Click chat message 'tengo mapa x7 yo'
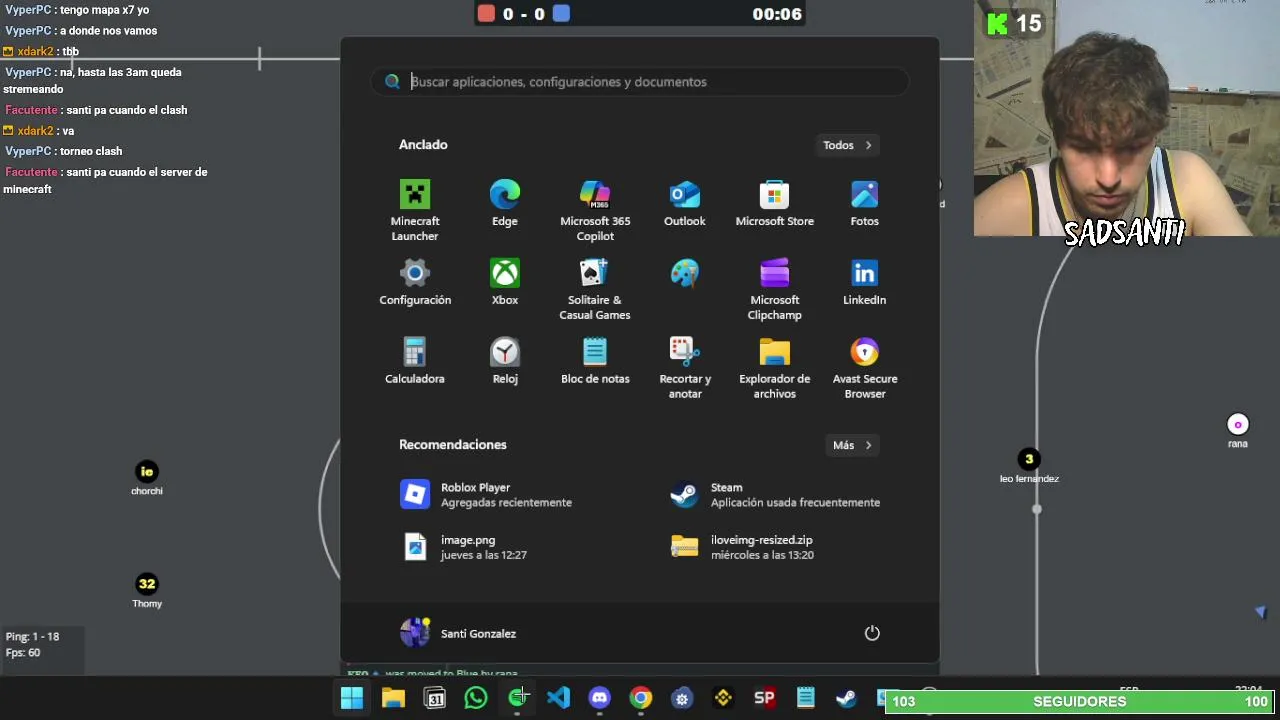The image size is (1280, 720). point(105,10)
